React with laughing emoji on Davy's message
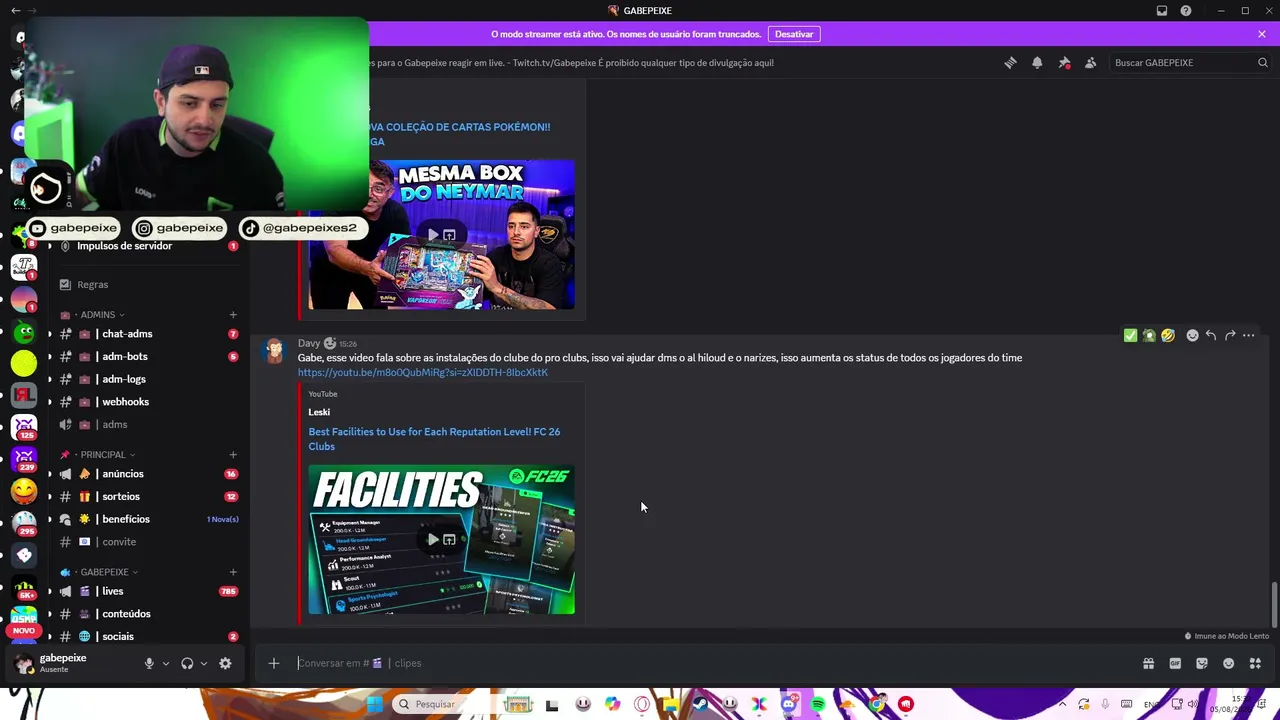 coord(1168,336)
